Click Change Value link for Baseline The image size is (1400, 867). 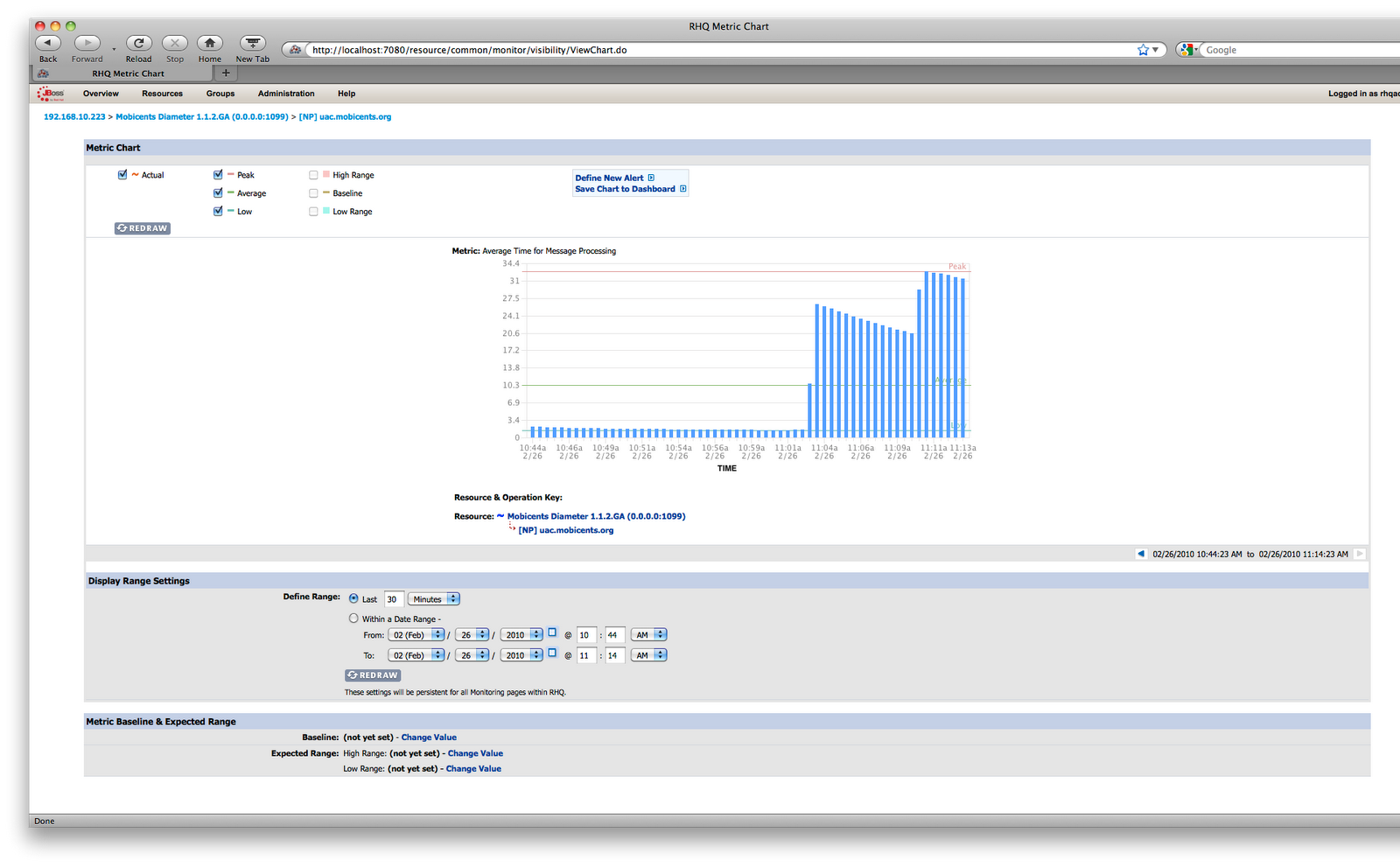429,738
